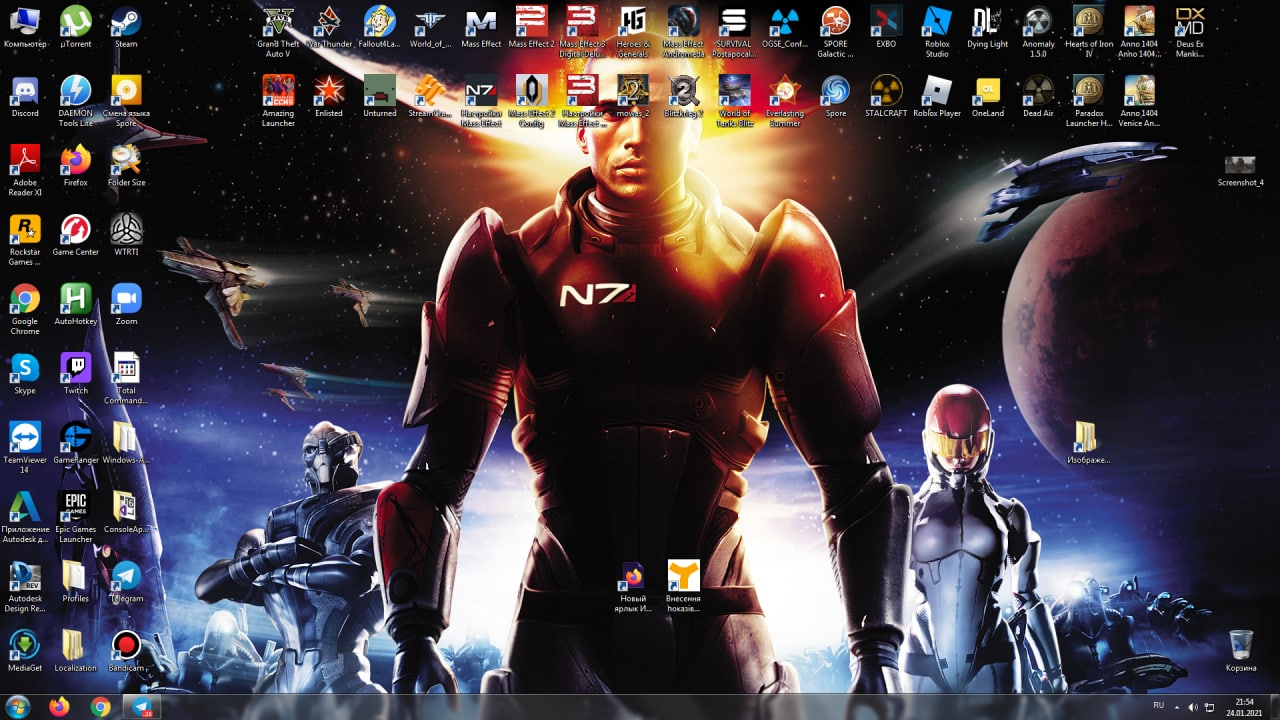Open Telegram in the taskbar

pos(140,707)
